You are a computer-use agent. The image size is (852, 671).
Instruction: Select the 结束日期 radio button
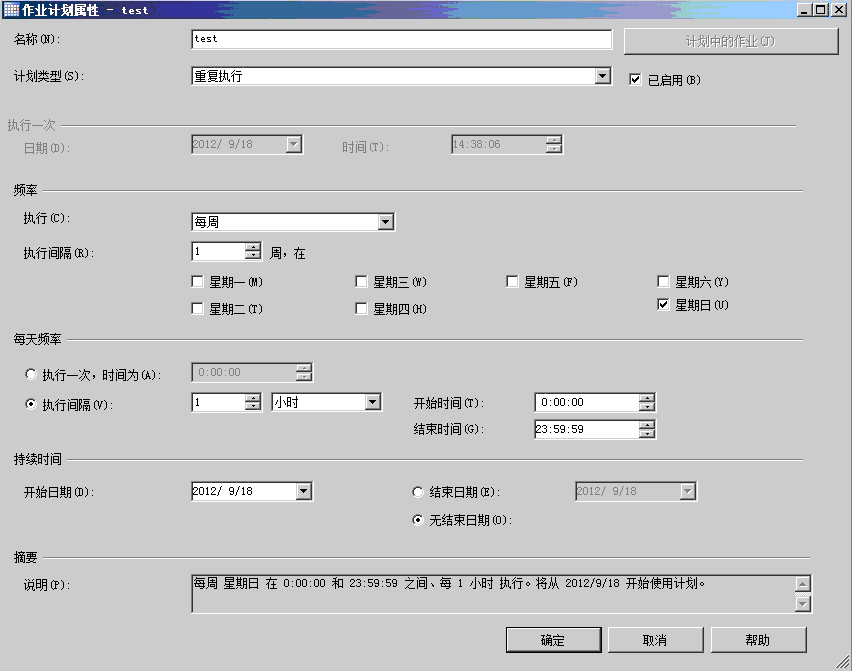[418, 492]
